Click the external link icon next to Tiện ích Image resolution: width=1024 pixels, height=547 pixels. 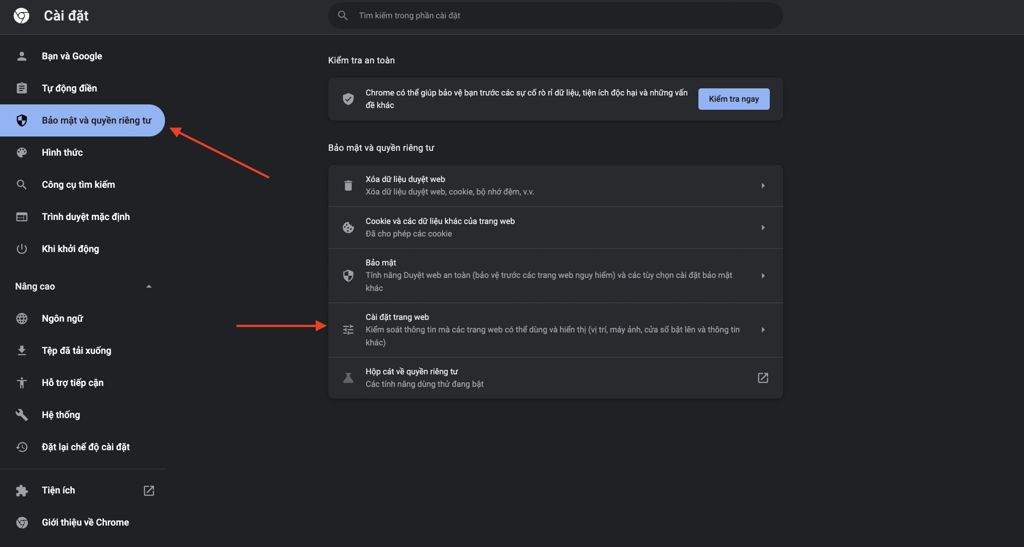pyautogui.click(x=149, y=490)
